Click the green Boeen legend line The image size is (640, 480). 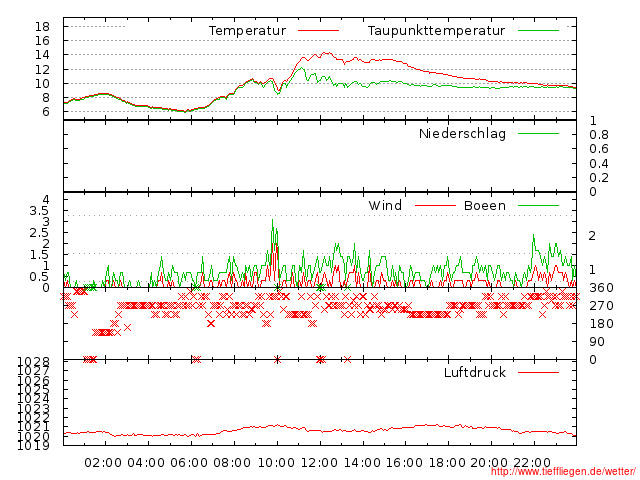[x=538, y=205]
